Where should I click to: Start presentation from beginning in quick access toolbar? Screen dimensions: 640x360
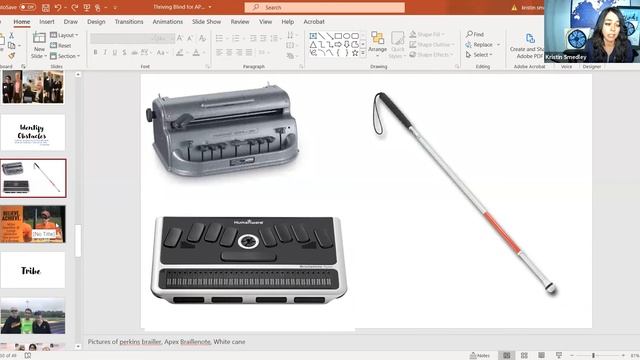tap(87, 7)
